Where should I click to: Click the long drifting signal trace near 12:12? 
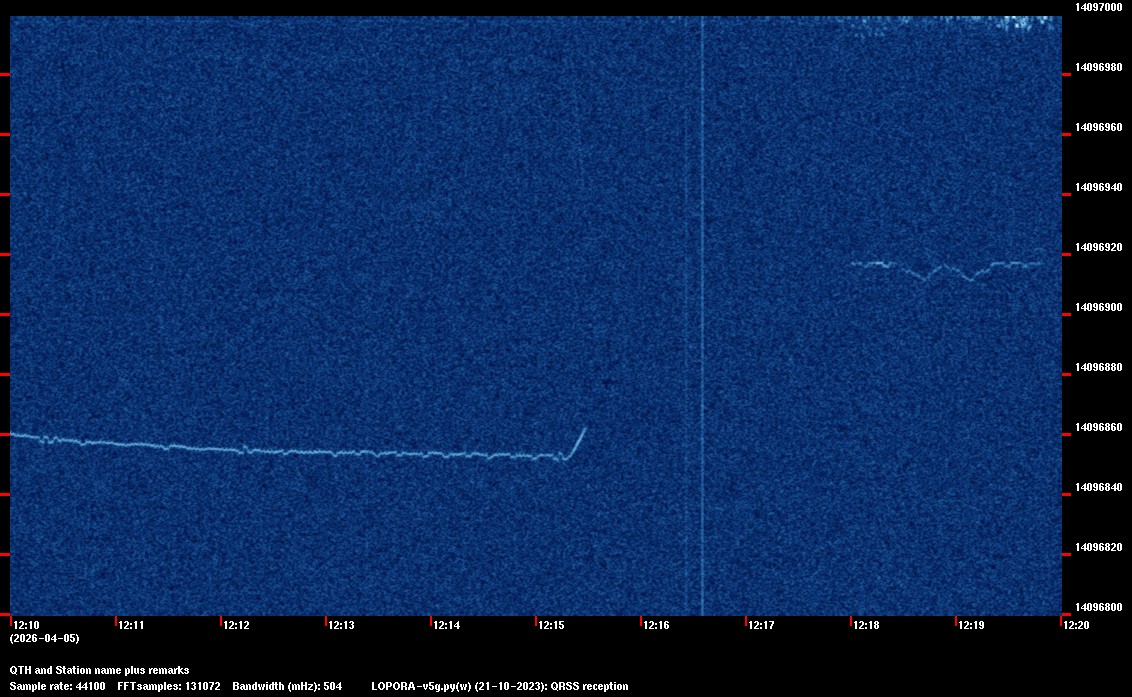coord(287,448)
